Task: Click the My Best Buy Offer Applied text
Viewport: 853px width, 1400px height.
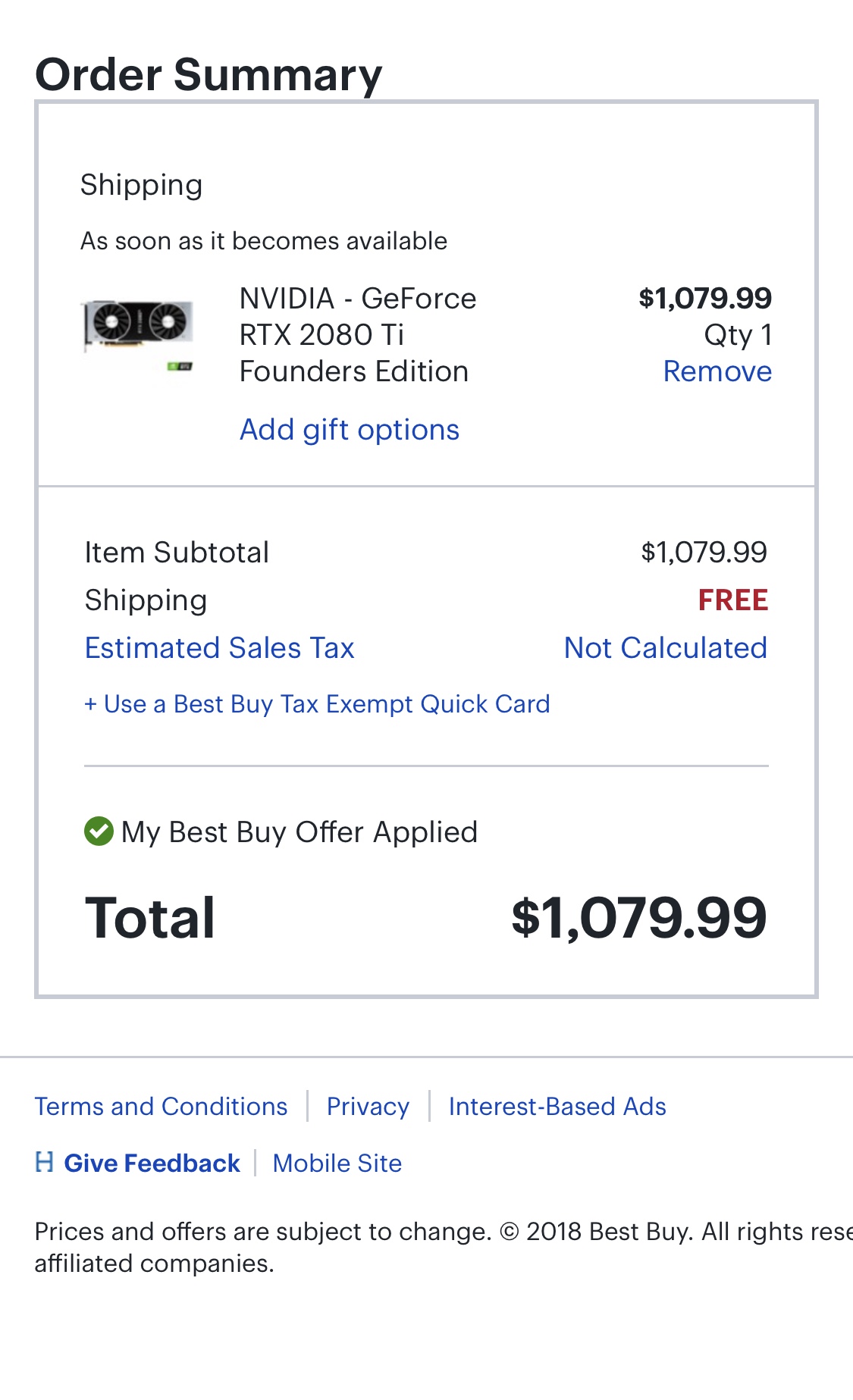Action: coord(299,832)
